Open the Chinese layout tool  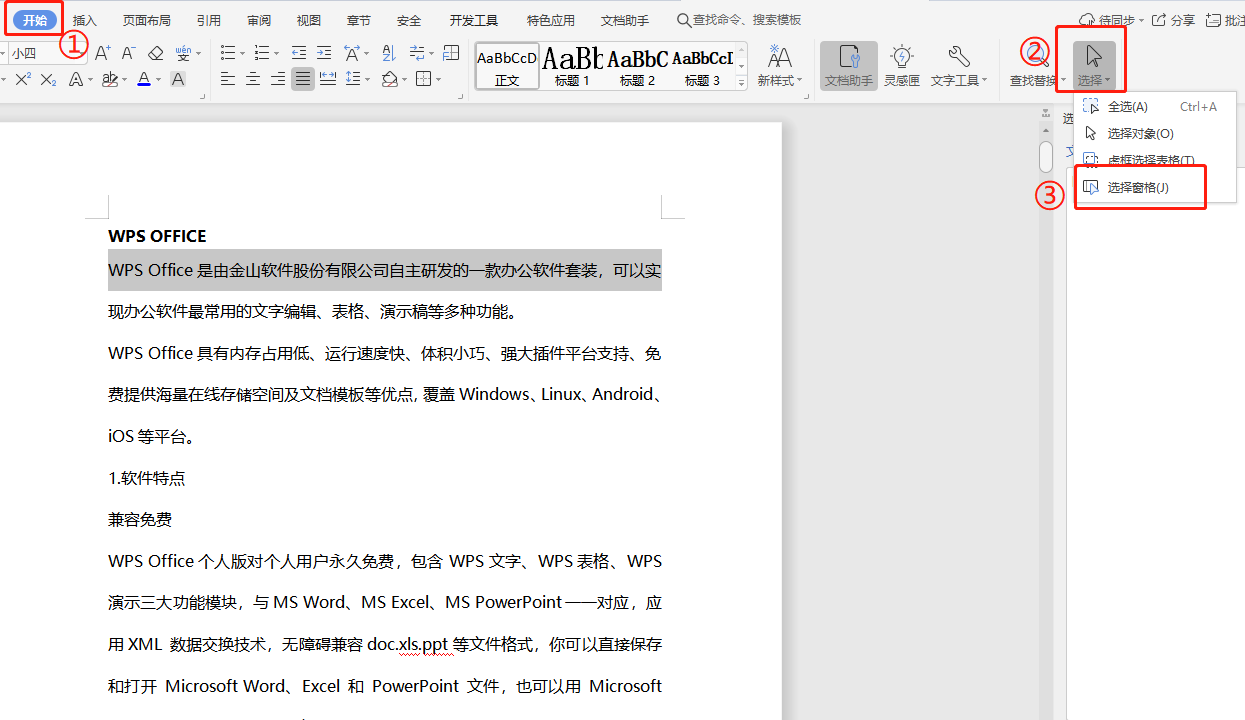pos(352,53)
